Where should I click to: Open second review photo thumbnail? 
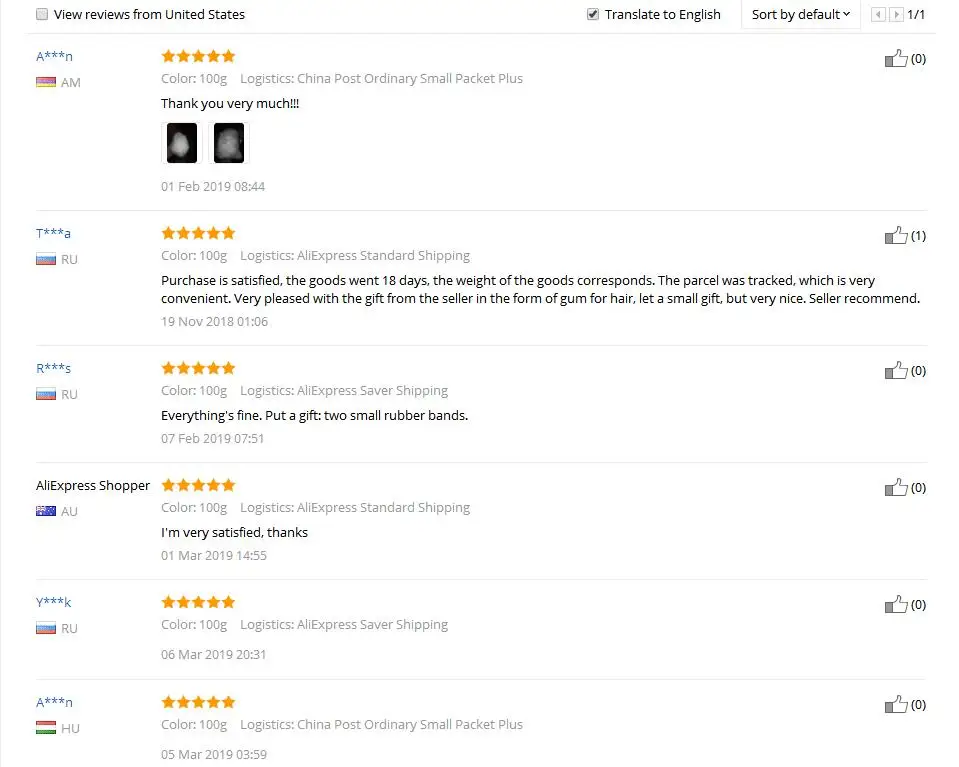229,143
